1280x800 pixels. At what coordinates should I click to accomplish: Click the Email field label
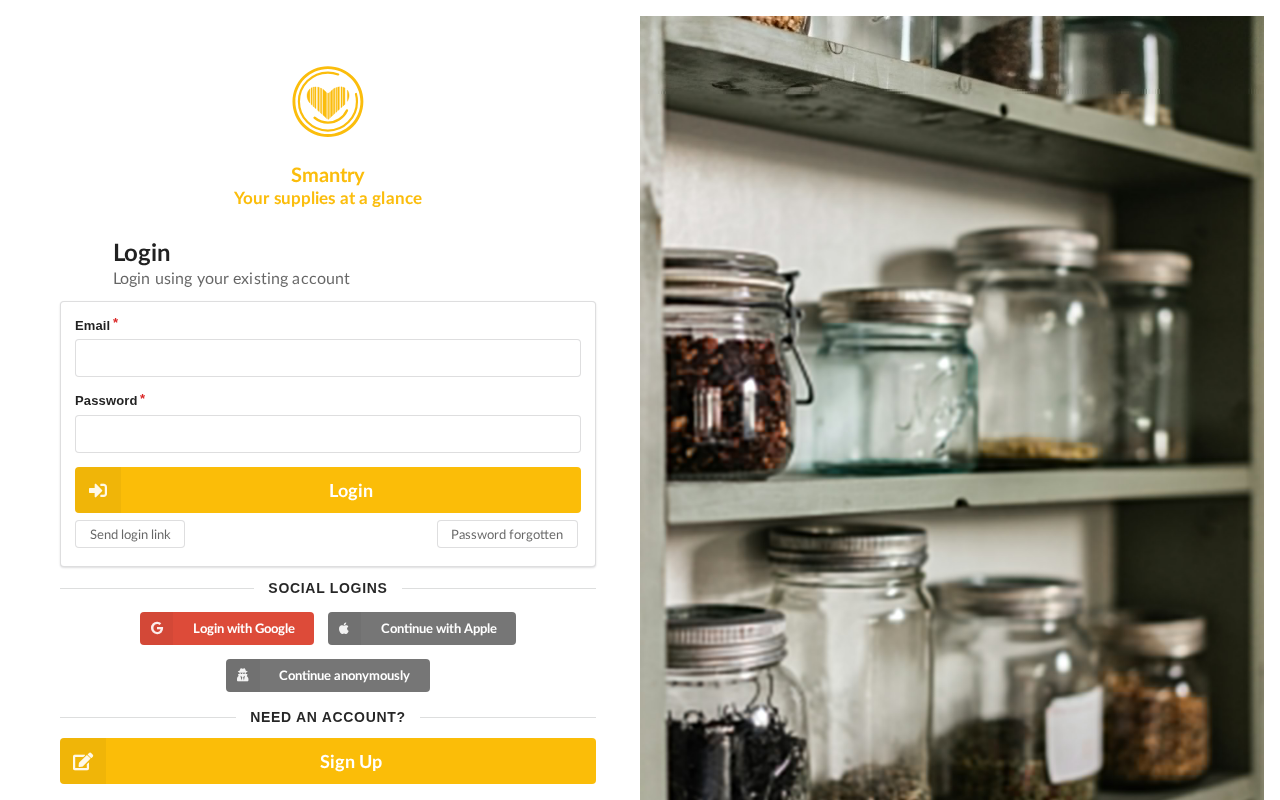pyautogui.click(x=93, y=325)
